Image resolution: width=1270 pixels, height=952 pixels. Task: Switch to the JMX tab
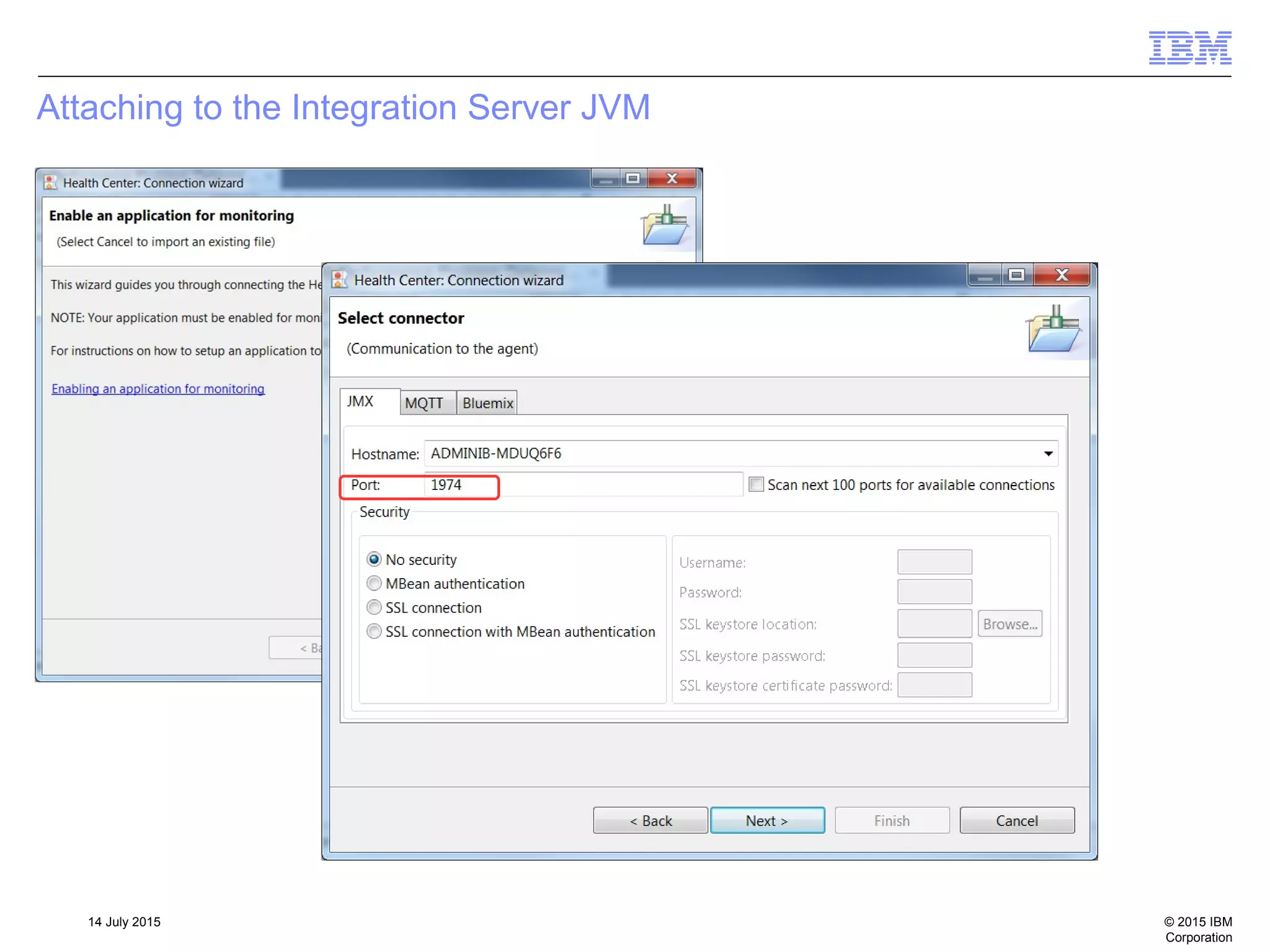(370, 401)
